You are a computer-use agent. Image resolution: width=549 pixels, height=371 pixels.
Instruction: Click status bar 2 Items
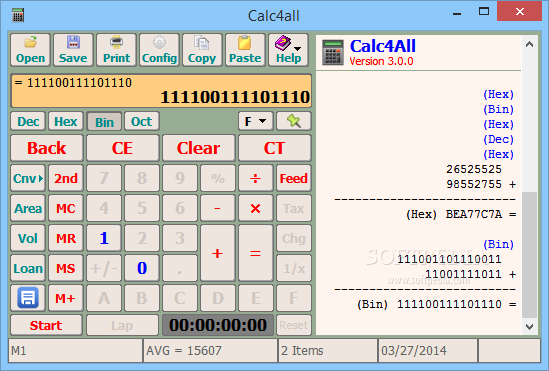(328, 350)
